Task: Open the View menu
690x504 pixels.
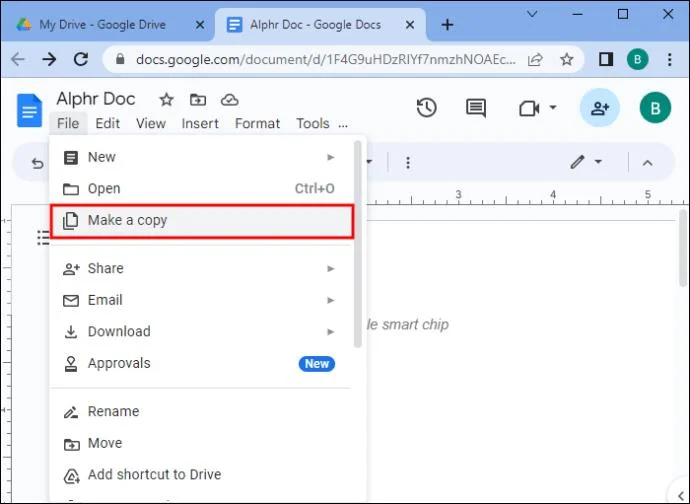Action: tap(151, 123)
